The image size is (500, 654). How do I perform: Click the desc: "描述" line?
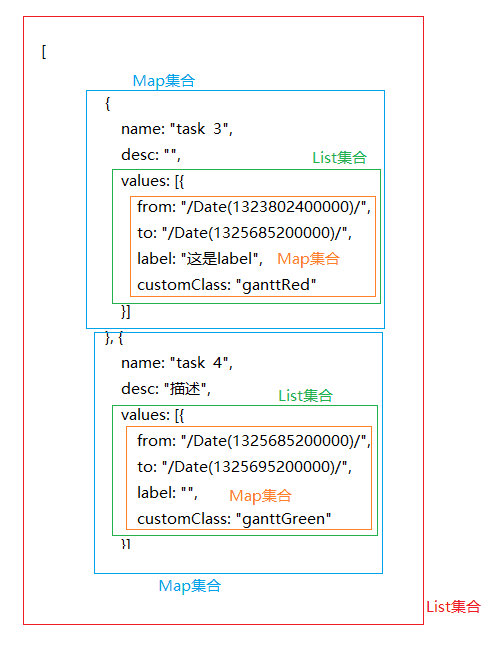[x=166, y=389]
